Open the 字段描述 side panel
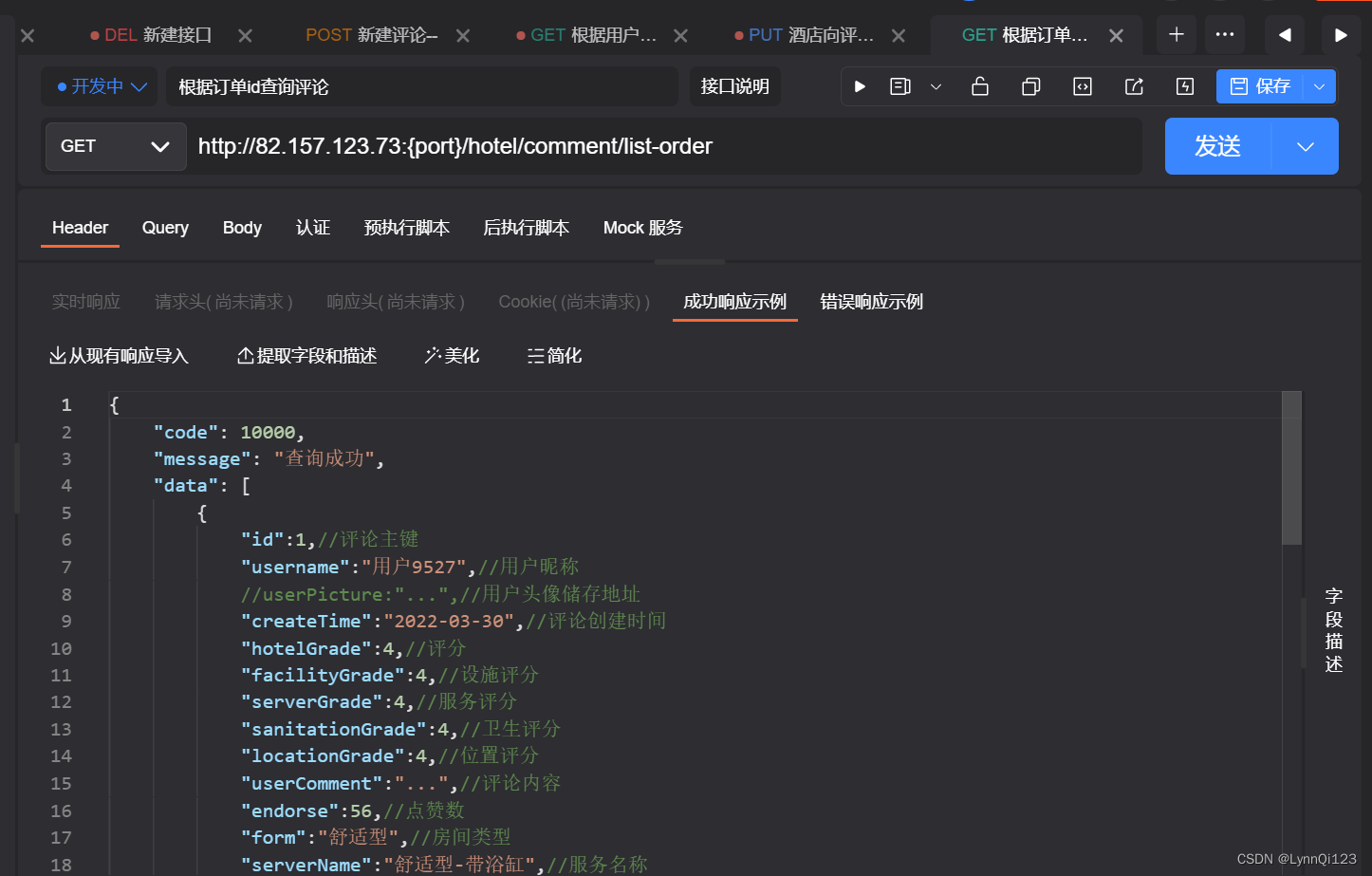Viewport: 1372px width, 876px height. click(1334, 630)
